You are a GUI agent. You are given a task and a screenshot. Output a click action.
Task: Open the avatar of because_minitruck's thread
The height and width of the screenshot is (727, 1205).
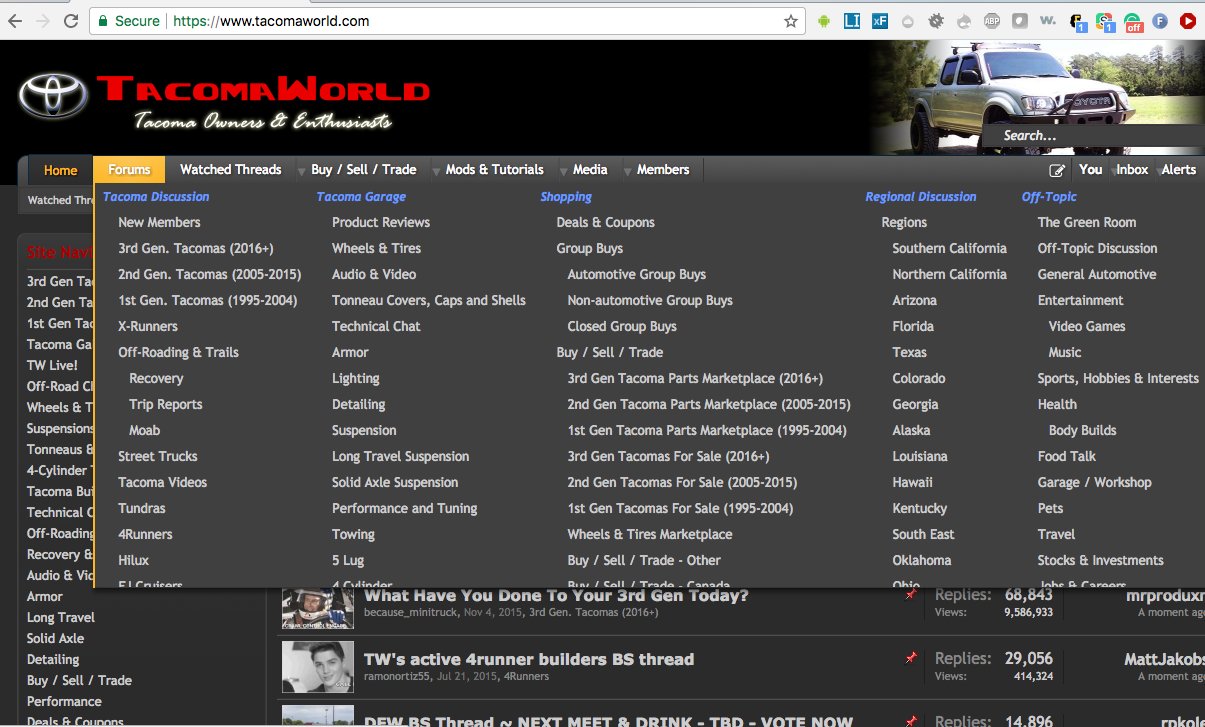click(x=318, y=606)
